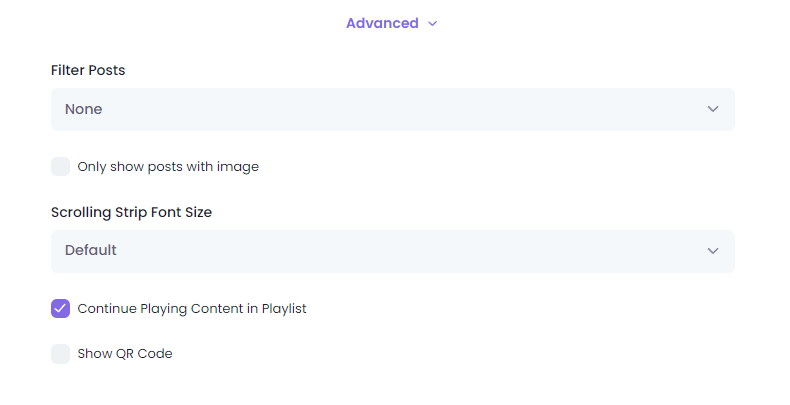This screenshot has height=405, width=790.
Task: Uncheck Continue Playing Content in Playlist checkbox
Action: click(60, 308)
